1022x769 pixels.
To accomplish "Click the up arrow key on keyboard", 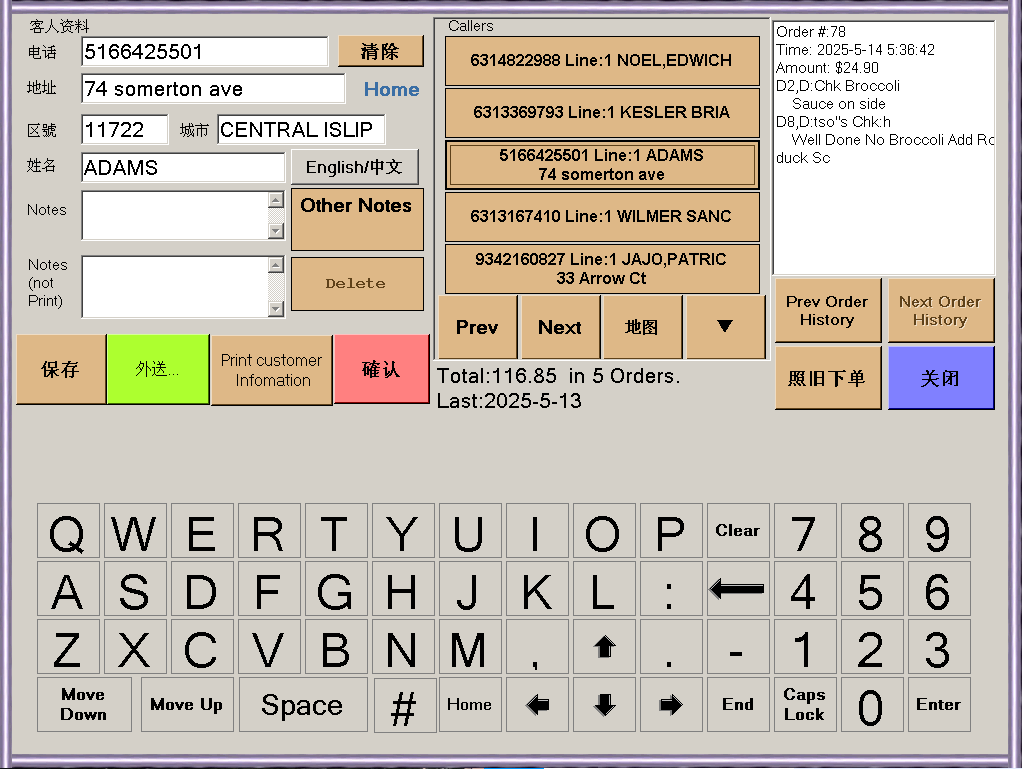I will tap(603, 647).
